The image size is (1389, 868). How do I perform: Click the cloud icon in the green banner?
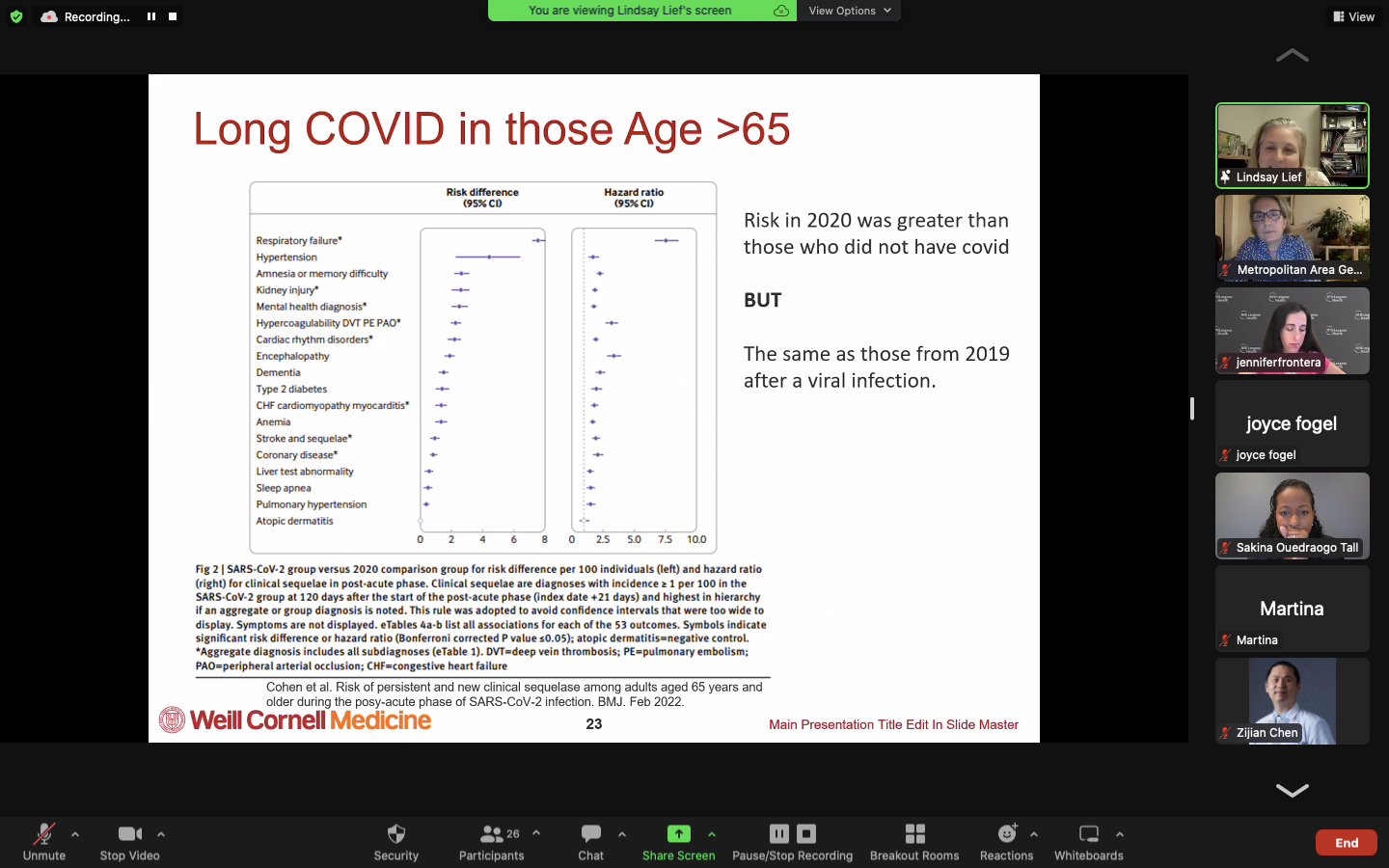781,11
